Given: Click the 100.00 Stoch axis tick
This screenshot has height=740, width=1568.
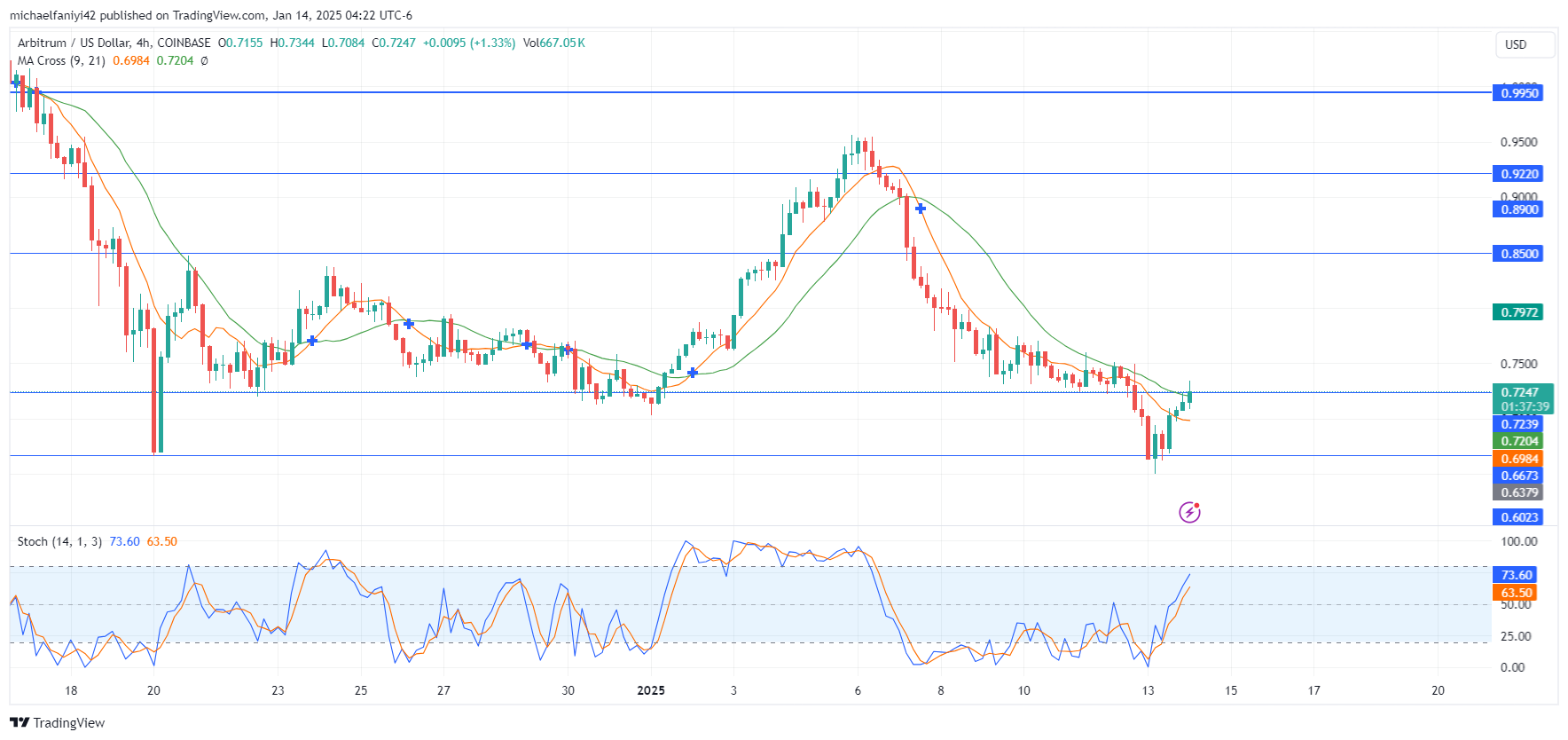Looking at the screenshot, I should tap(1518, 541).
